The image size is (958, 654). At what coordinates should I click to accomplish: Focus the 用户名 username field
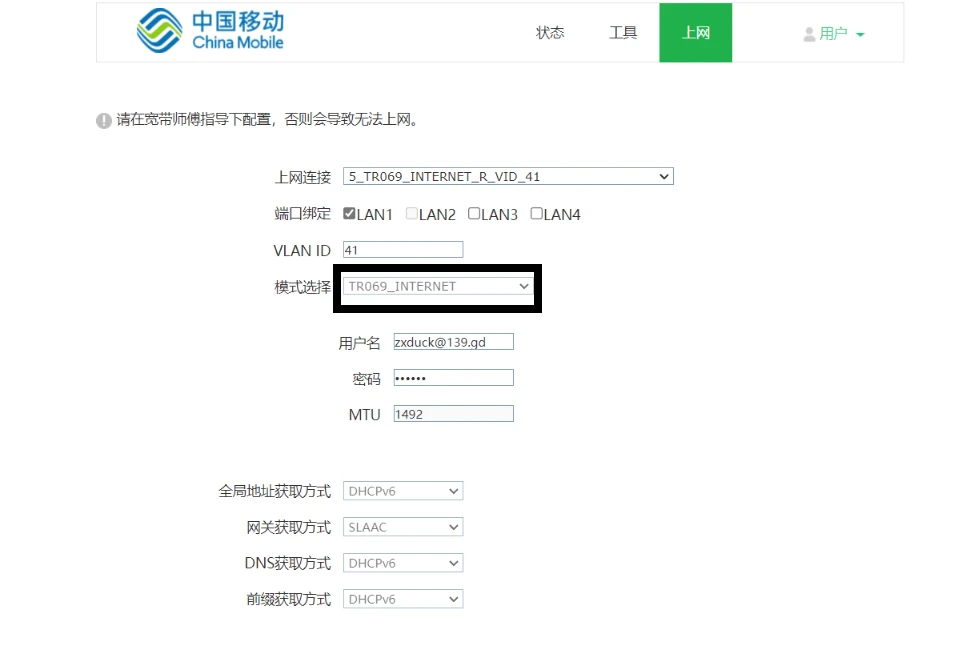(x=453, y=342)
